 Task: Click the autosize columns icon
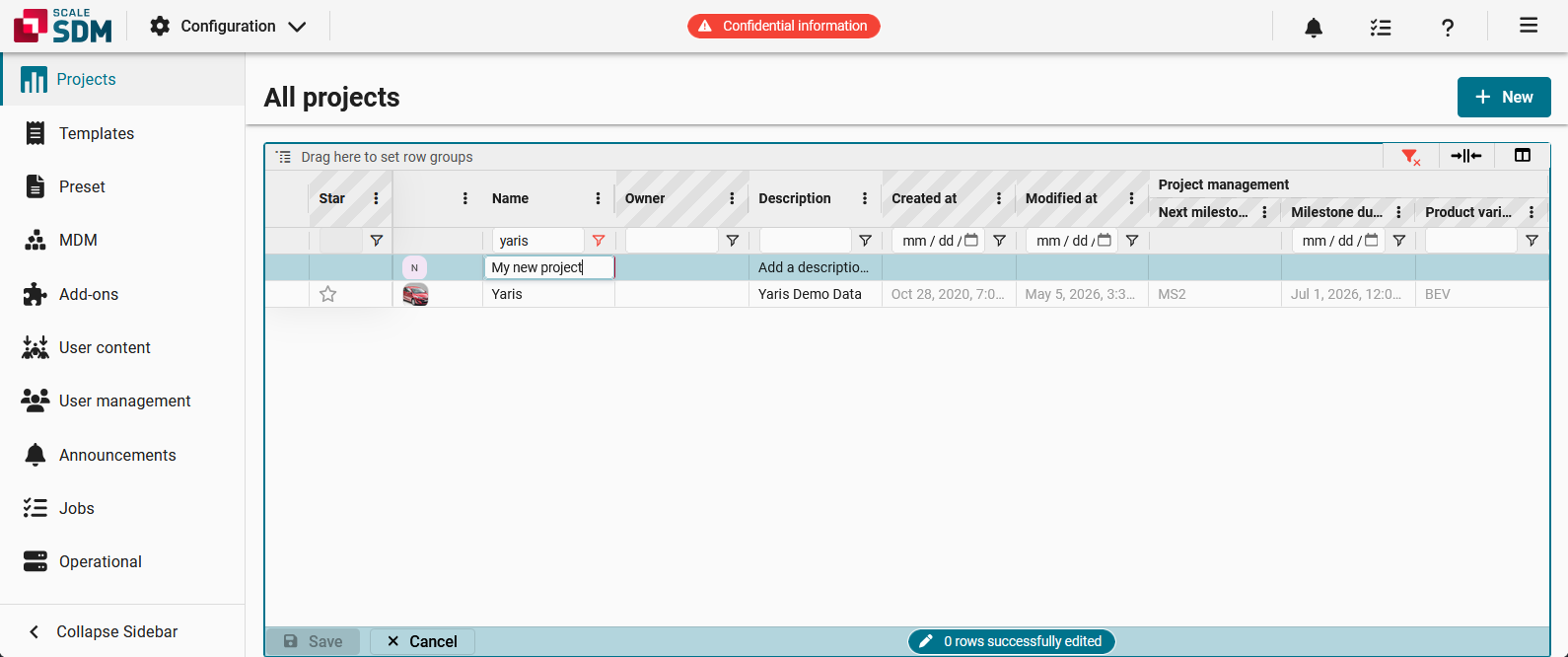1466,156
